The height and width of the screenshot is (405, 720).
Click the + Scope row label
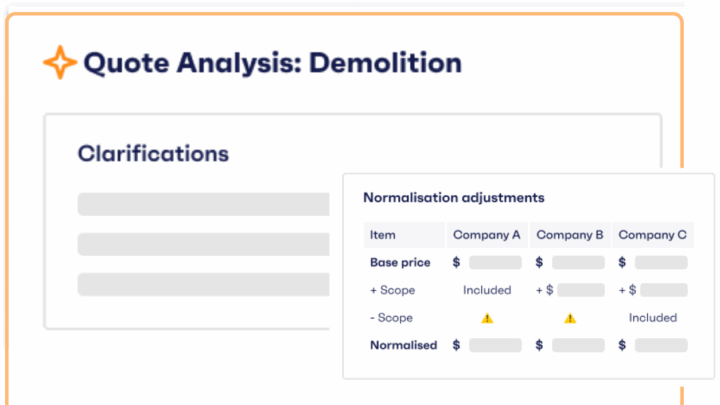coord(392,290)
